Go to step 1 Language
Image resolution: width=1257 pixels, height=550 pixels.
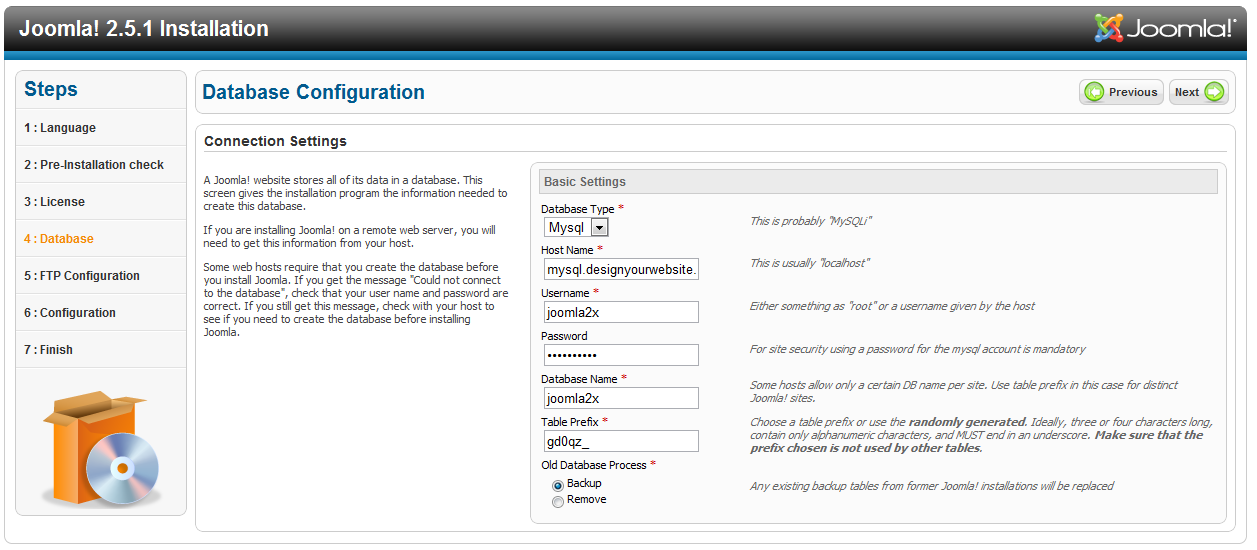click(x=101, y=128)
